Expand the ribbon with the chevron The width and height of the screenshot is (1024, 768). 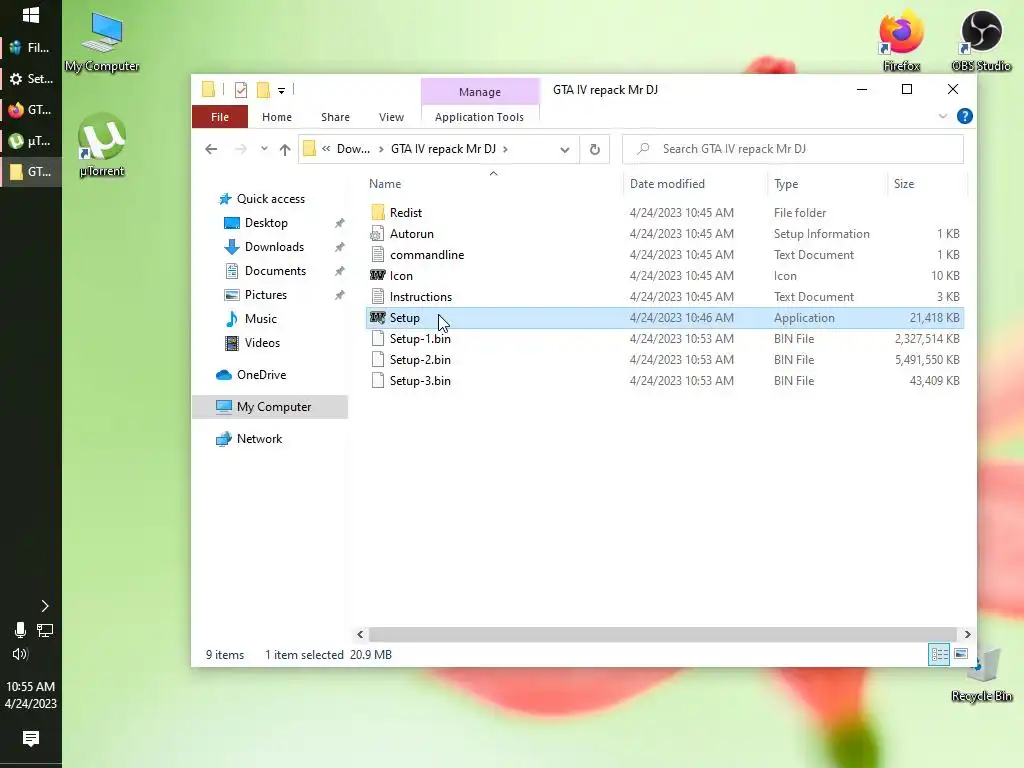click(x=943, y=116)
